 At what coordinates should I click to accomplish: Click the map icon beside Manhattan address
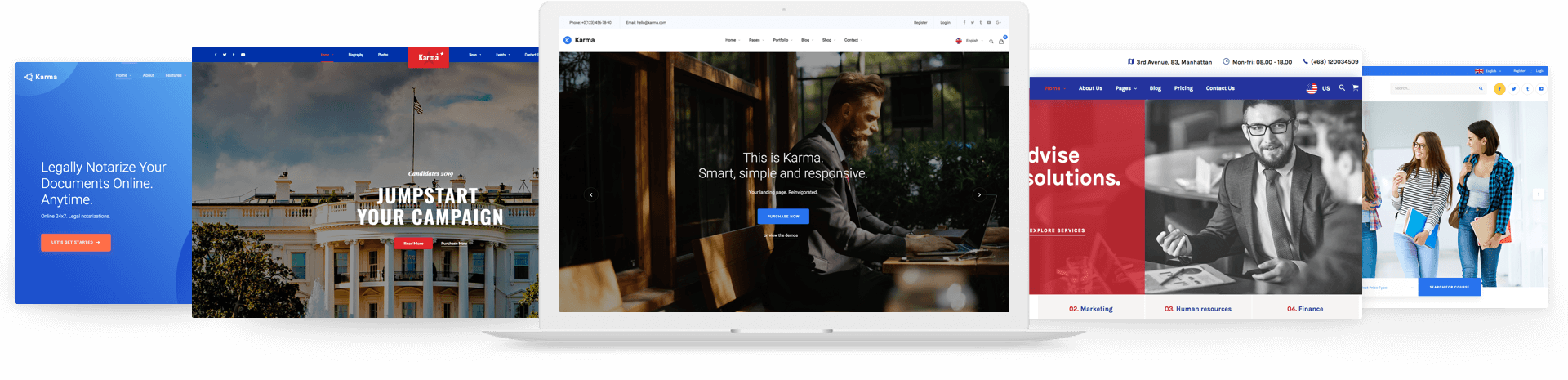(x=1130, y=61)
